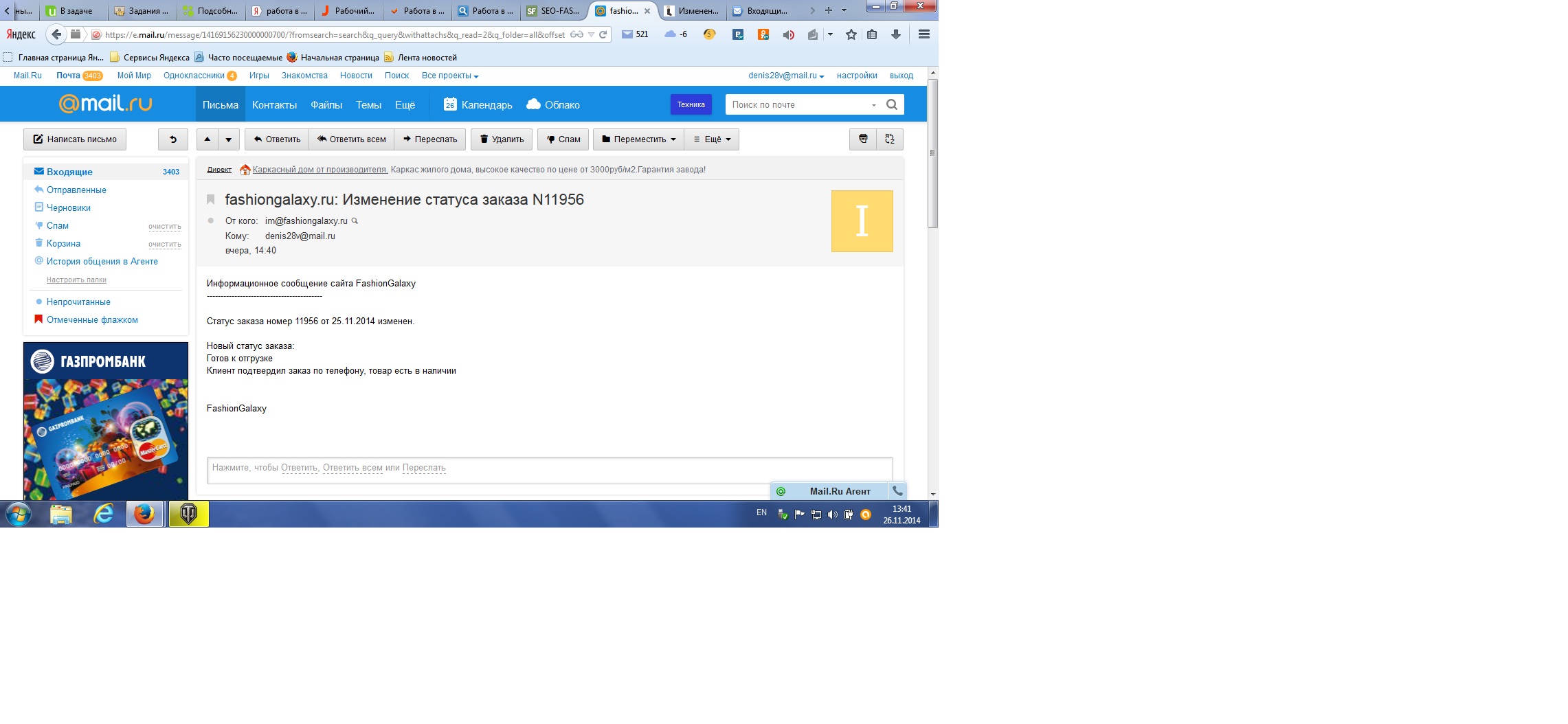Open the address bar history dropdown
Screen dimensions: 1568x724
tap(591, 34)
